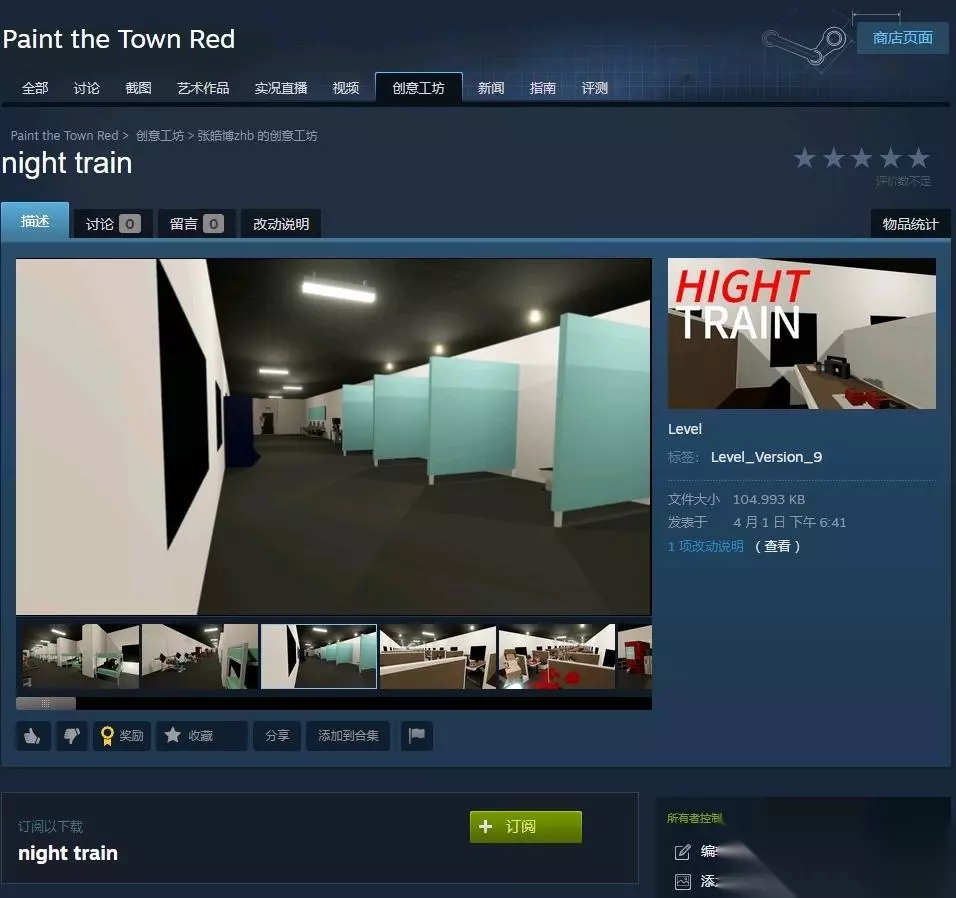The width and height of the screenshot is (956, 898).
Task: Select fifth thumbnail with red blood splatter
Action: point(557,657)
